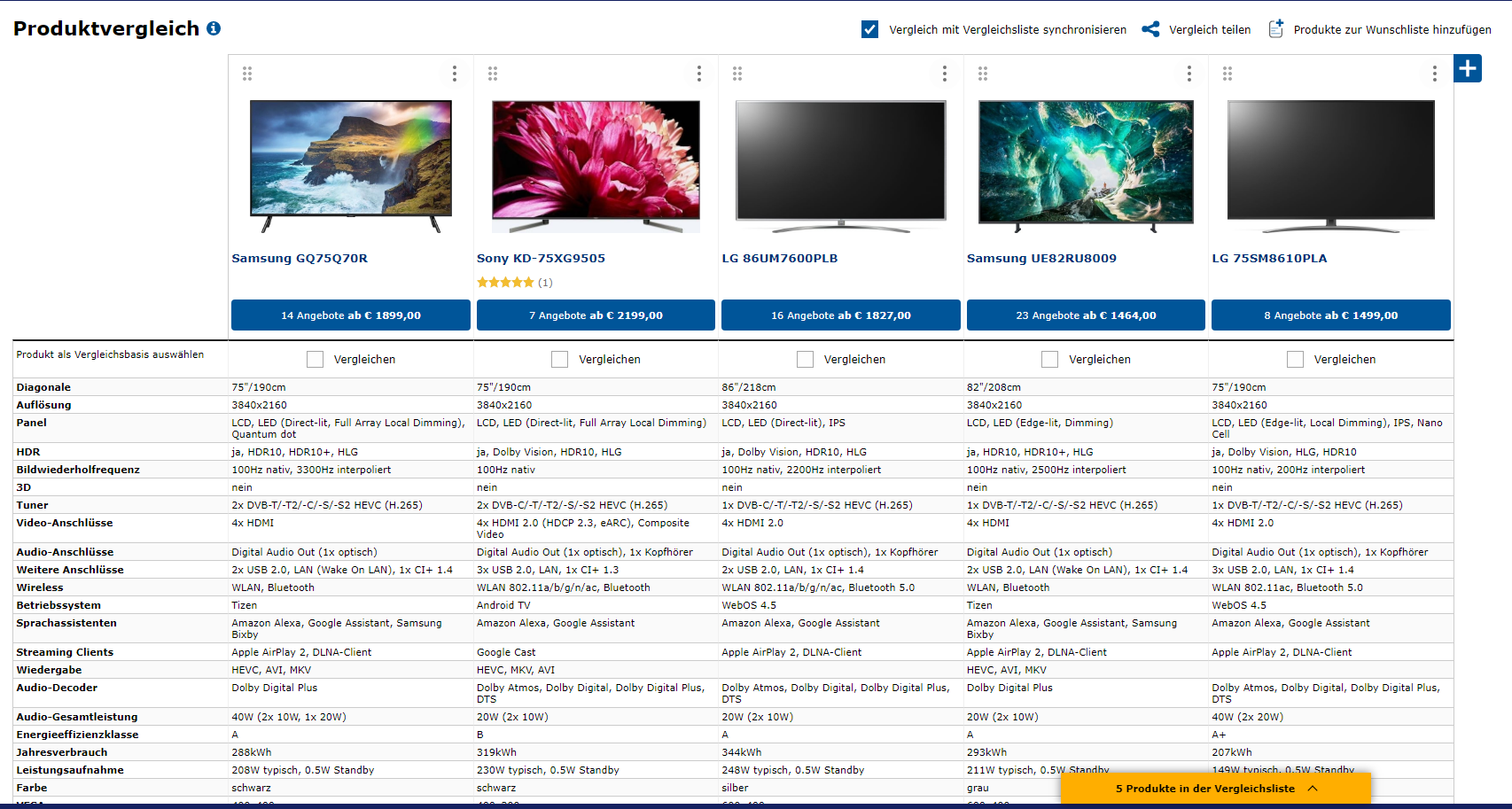
Task: Click the Sprachassistenten row label
Action: (66, 623)
